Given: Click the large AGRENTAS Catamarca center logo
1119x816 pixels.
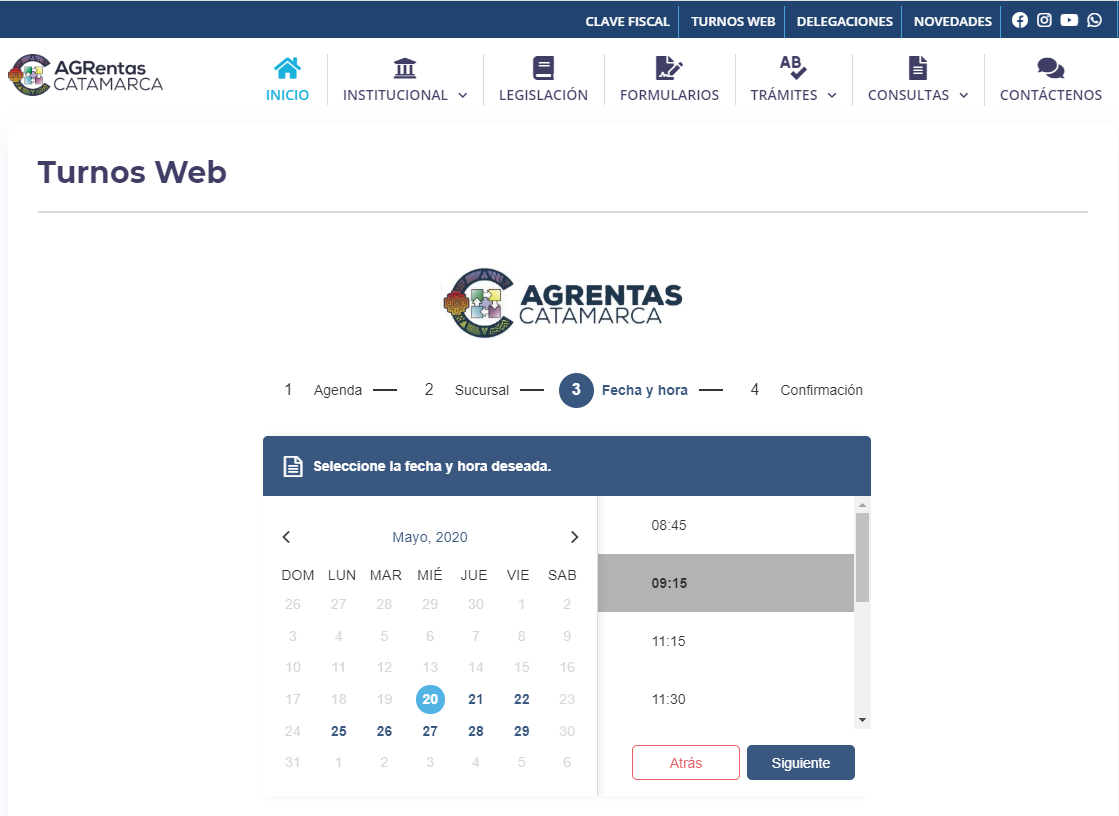Looking at the screenshot, I should 563,303.
